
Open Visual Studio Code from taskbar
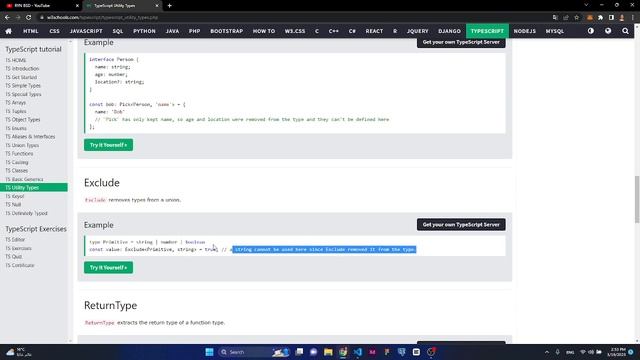(358, 352)
